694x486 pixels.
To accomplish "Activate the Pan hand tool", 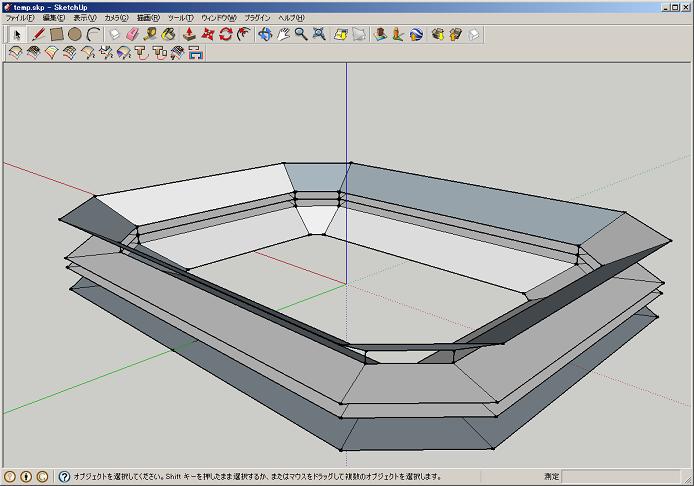I will [283, 34].
